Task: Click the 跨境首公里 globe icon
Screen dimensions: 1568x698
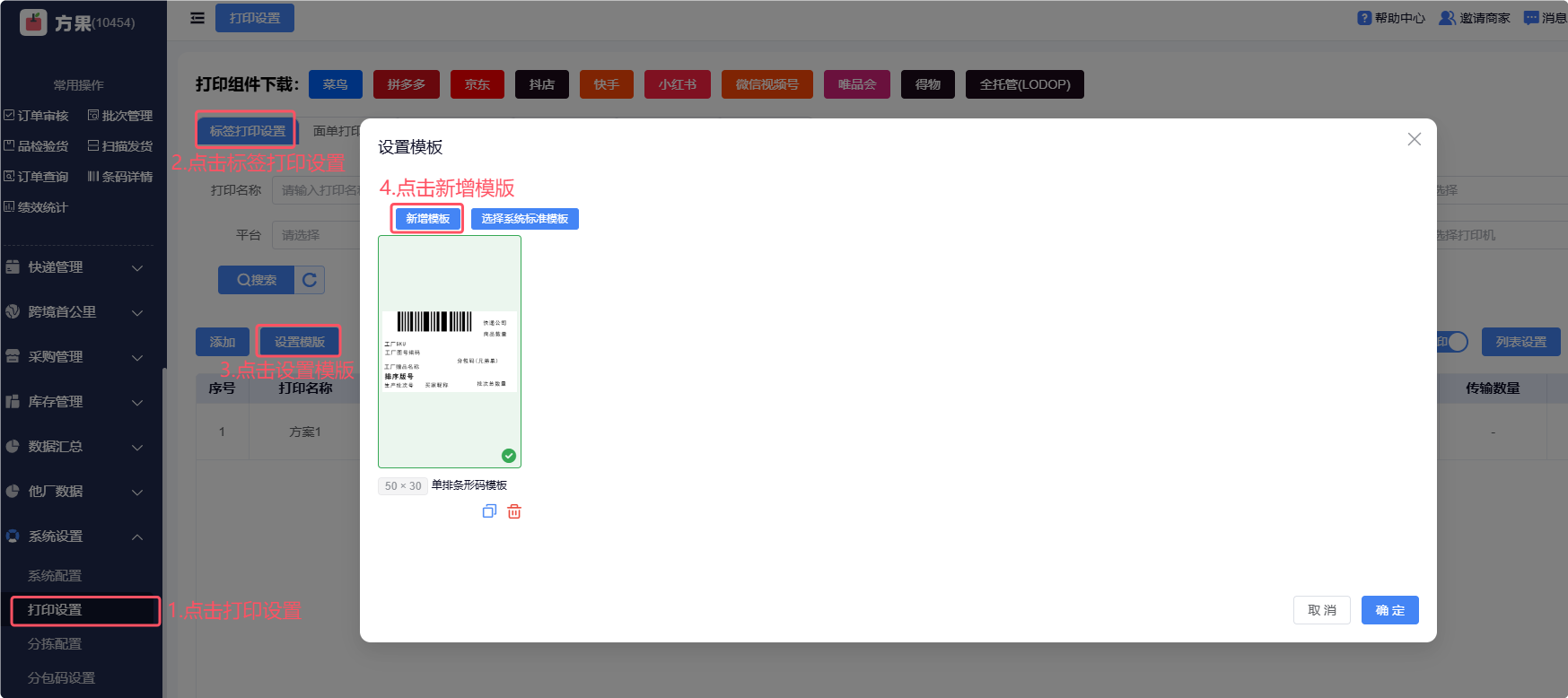Action: tap(13, 312)
